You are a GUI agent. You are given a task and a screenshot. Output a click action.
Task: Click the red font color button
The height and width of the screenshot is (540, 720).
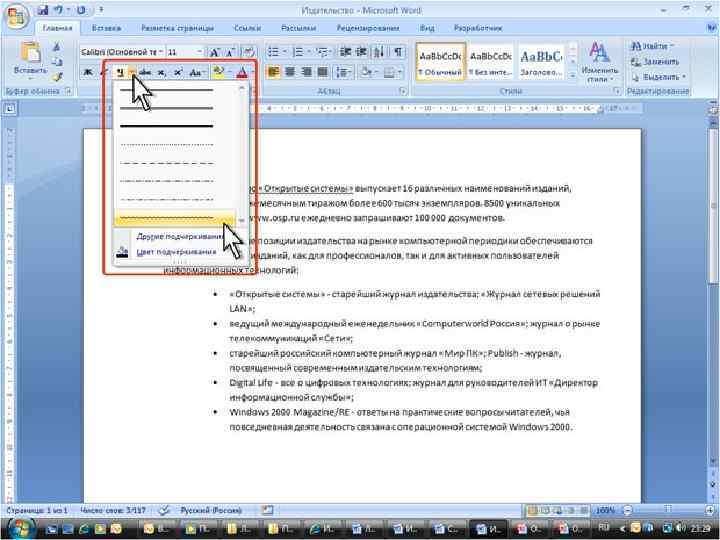242,72
